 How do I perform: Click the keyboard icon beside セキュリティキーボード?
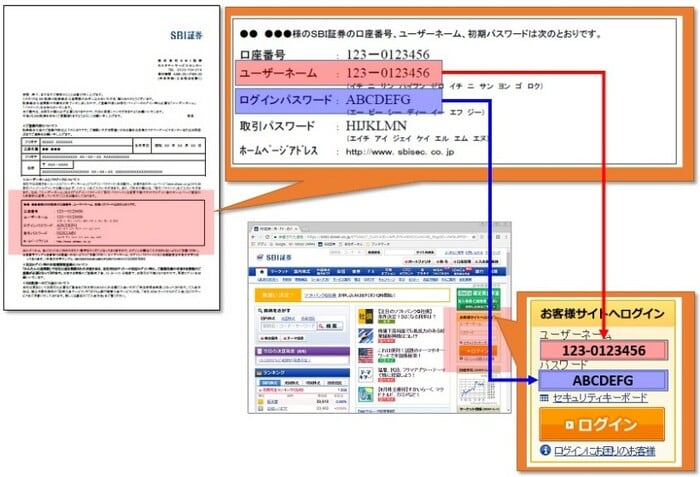tap(544, 398)
